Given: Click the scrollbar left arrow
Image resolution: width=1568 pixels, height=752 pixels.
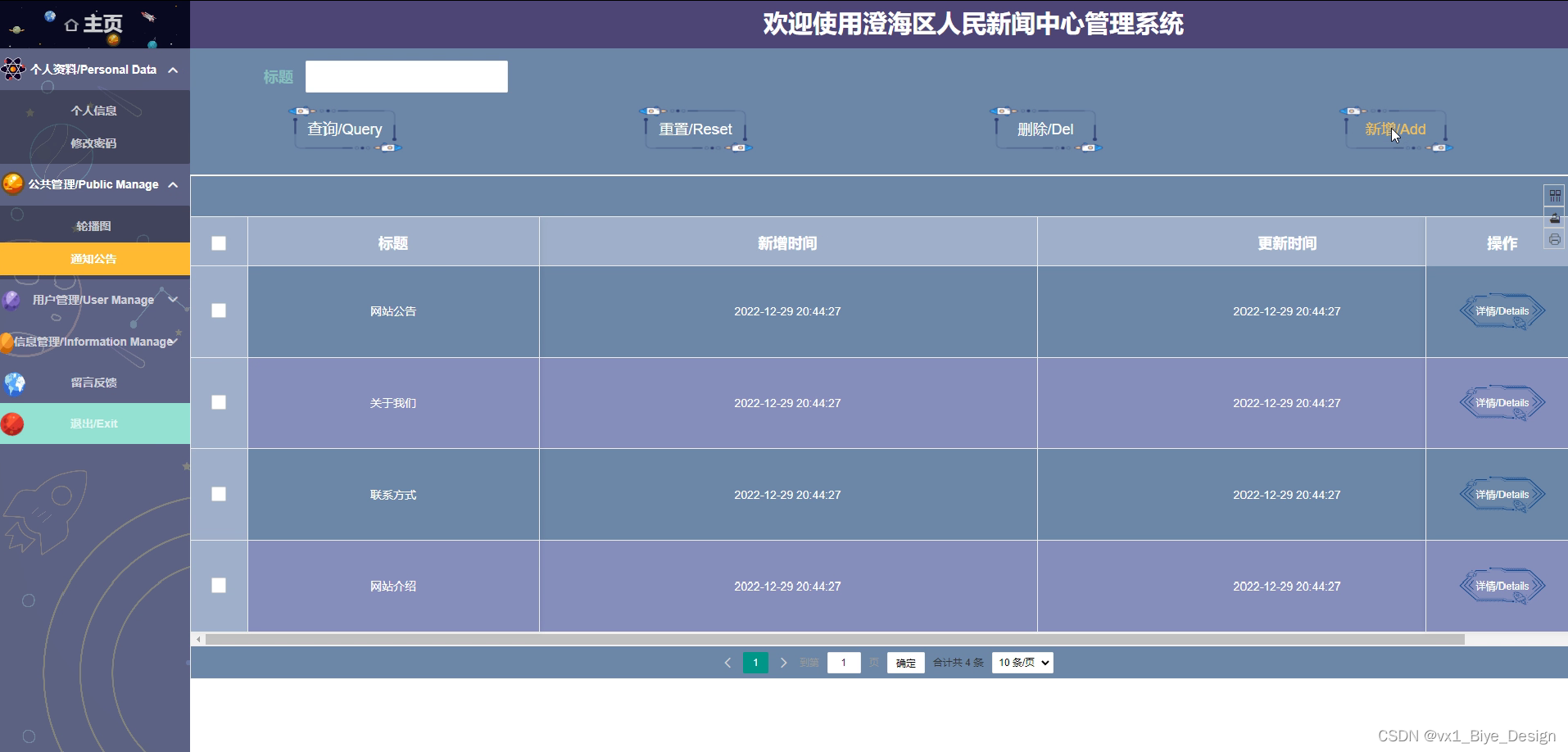Looking at the screenshot, I should pyautogui.click(x=198, y=639).
